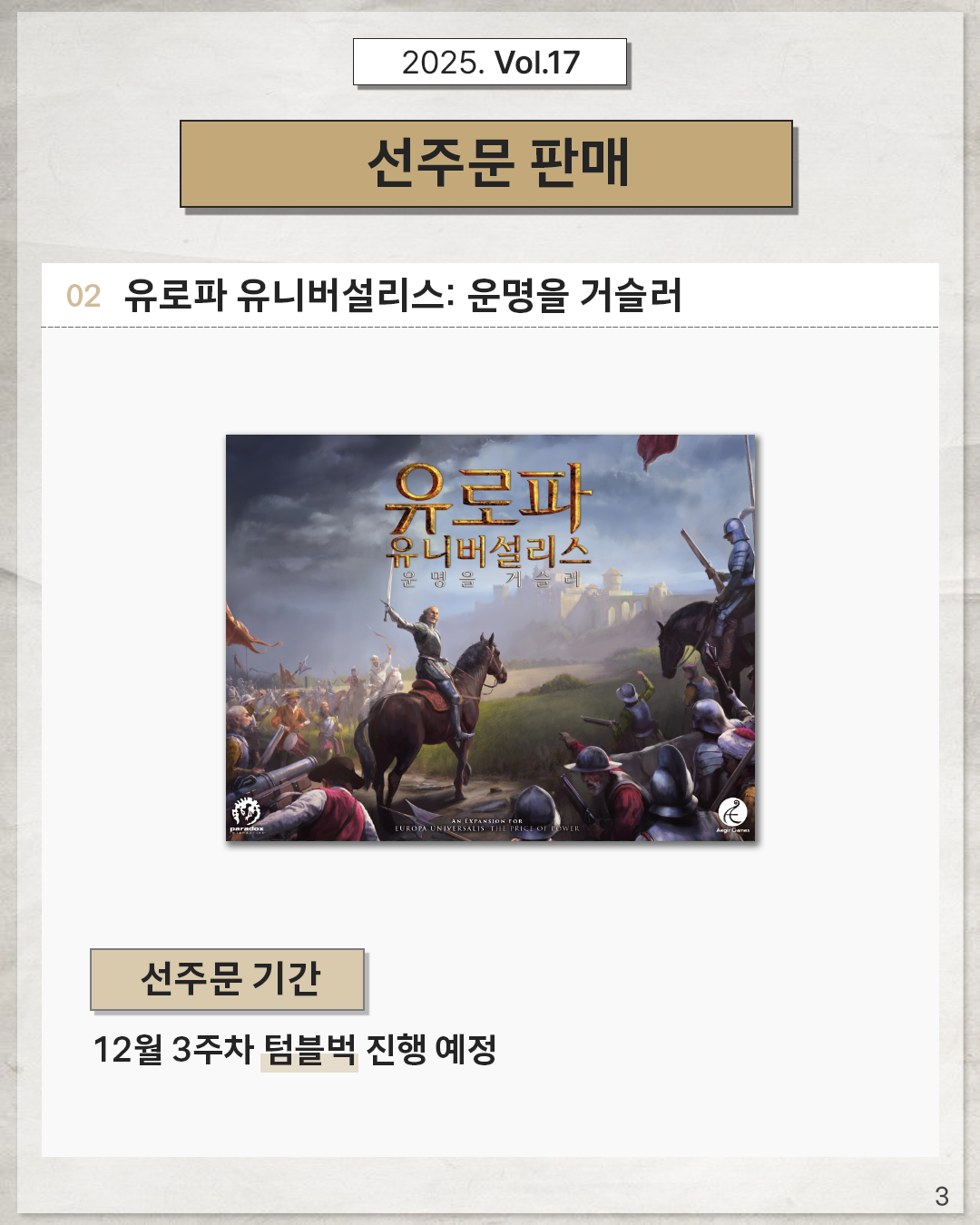This screenshot has width=980, height=1225.
Task: Select the 02 section number
Action: click(83, 296)
